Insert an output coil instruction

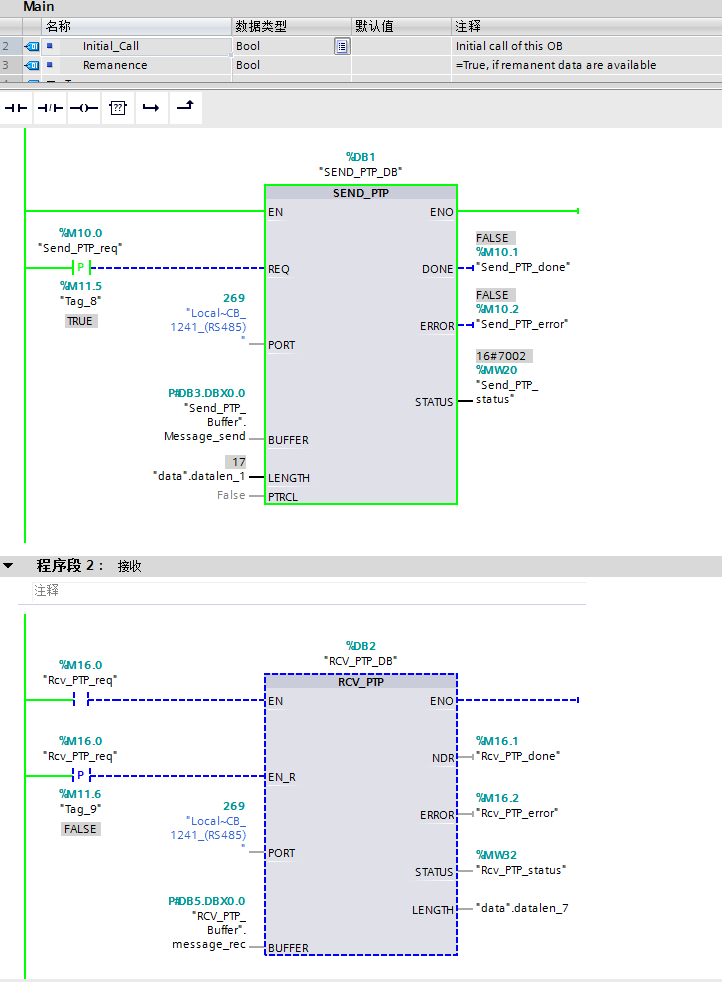(84, 108)
